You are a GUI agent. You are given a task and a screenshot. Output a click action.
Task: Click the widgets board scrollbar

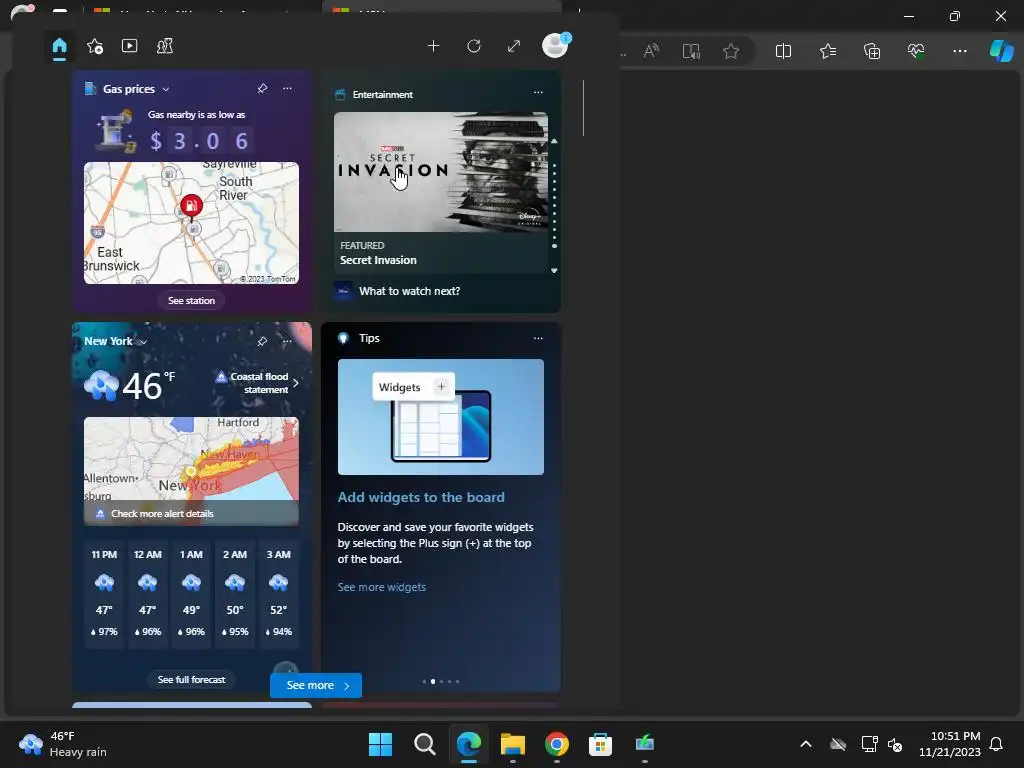point(583,108)
